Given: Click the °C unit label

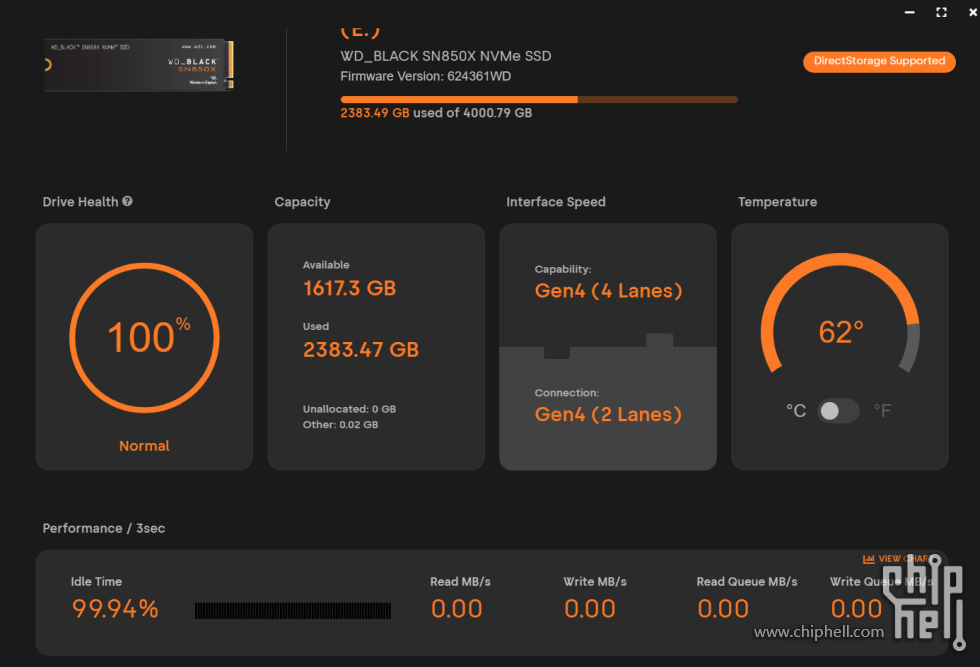Looking at the screenshot, I should [796, 411].
